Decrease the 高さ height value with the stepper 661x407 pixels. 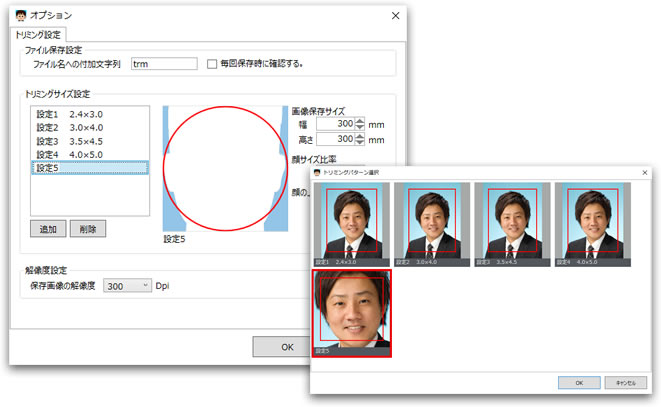360,144
